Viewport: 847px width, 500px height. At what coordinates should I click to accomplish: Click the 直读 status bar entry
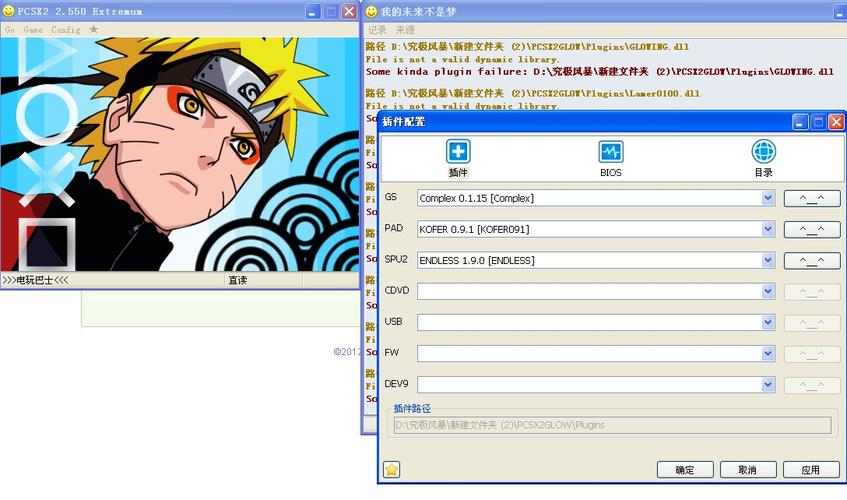coord(238,280)
